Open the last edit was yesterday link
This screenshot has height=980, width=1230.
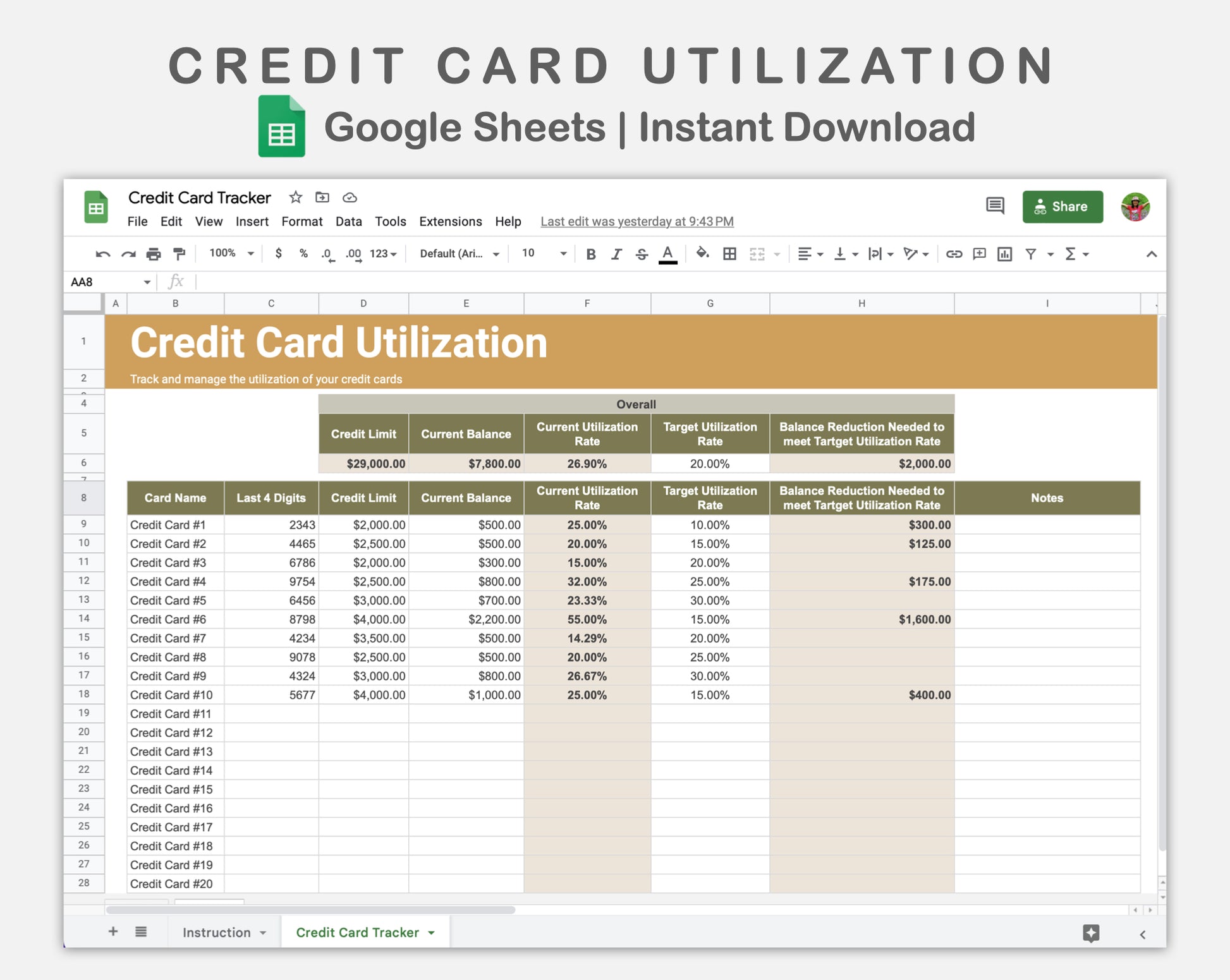[636, 222]
